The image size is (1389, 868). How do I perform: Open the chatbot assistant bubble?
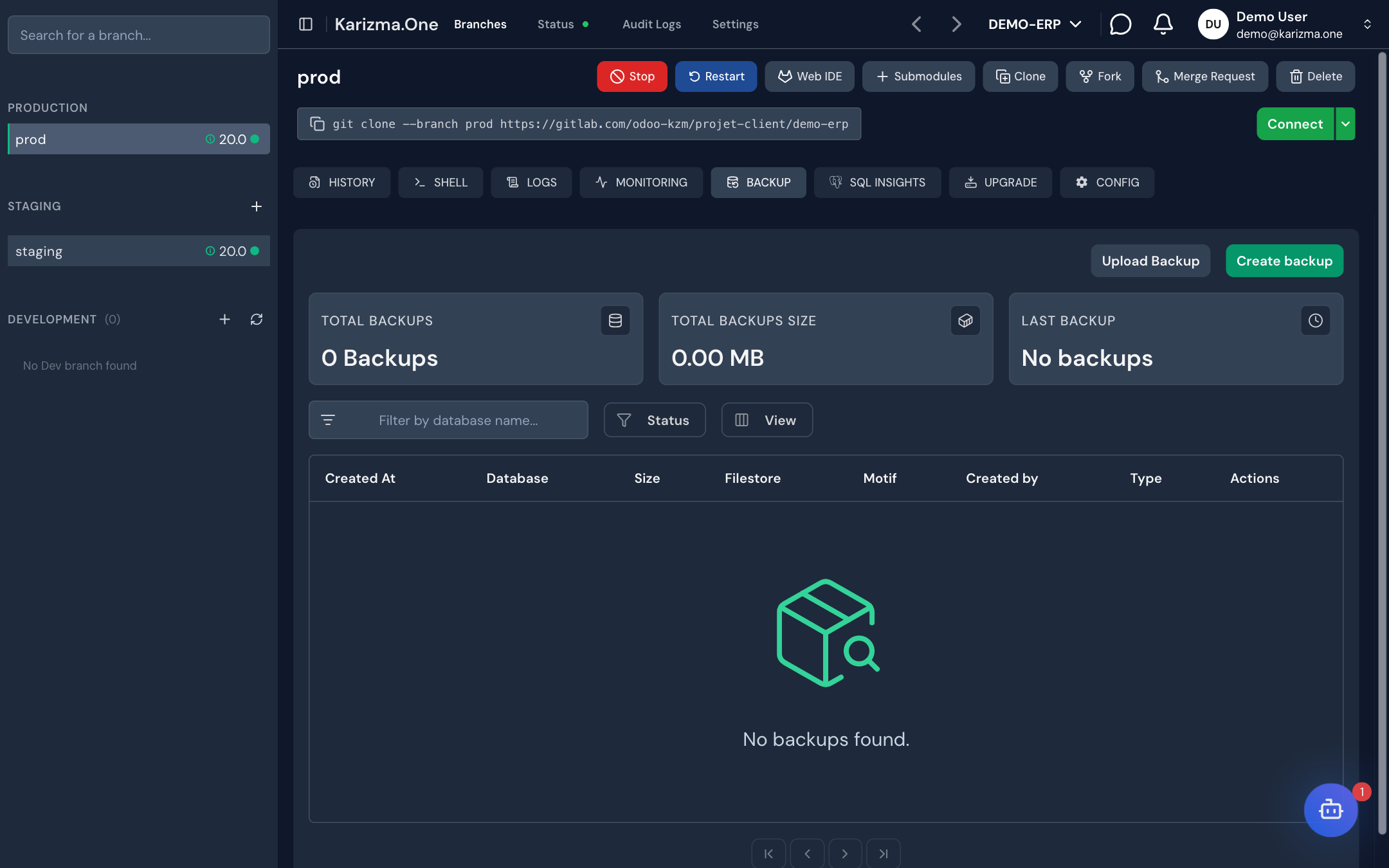[1330, 809]
